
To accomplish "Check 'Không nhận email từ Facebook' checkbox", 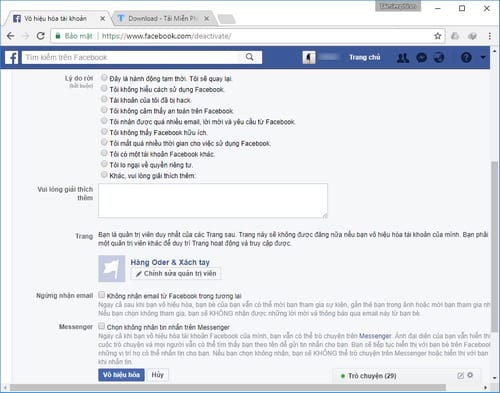I will 102,295.
